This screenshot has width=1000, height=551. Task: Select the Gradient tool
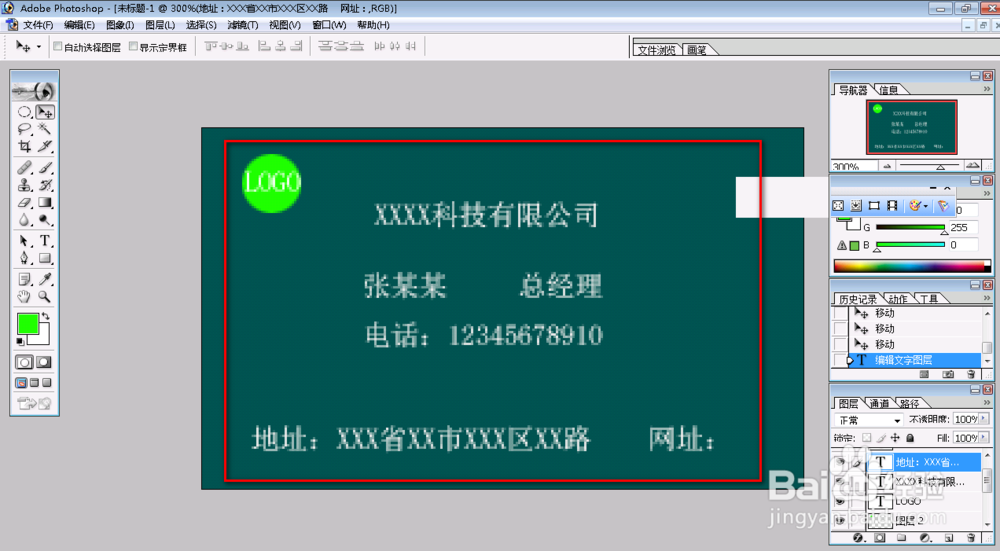45,203
